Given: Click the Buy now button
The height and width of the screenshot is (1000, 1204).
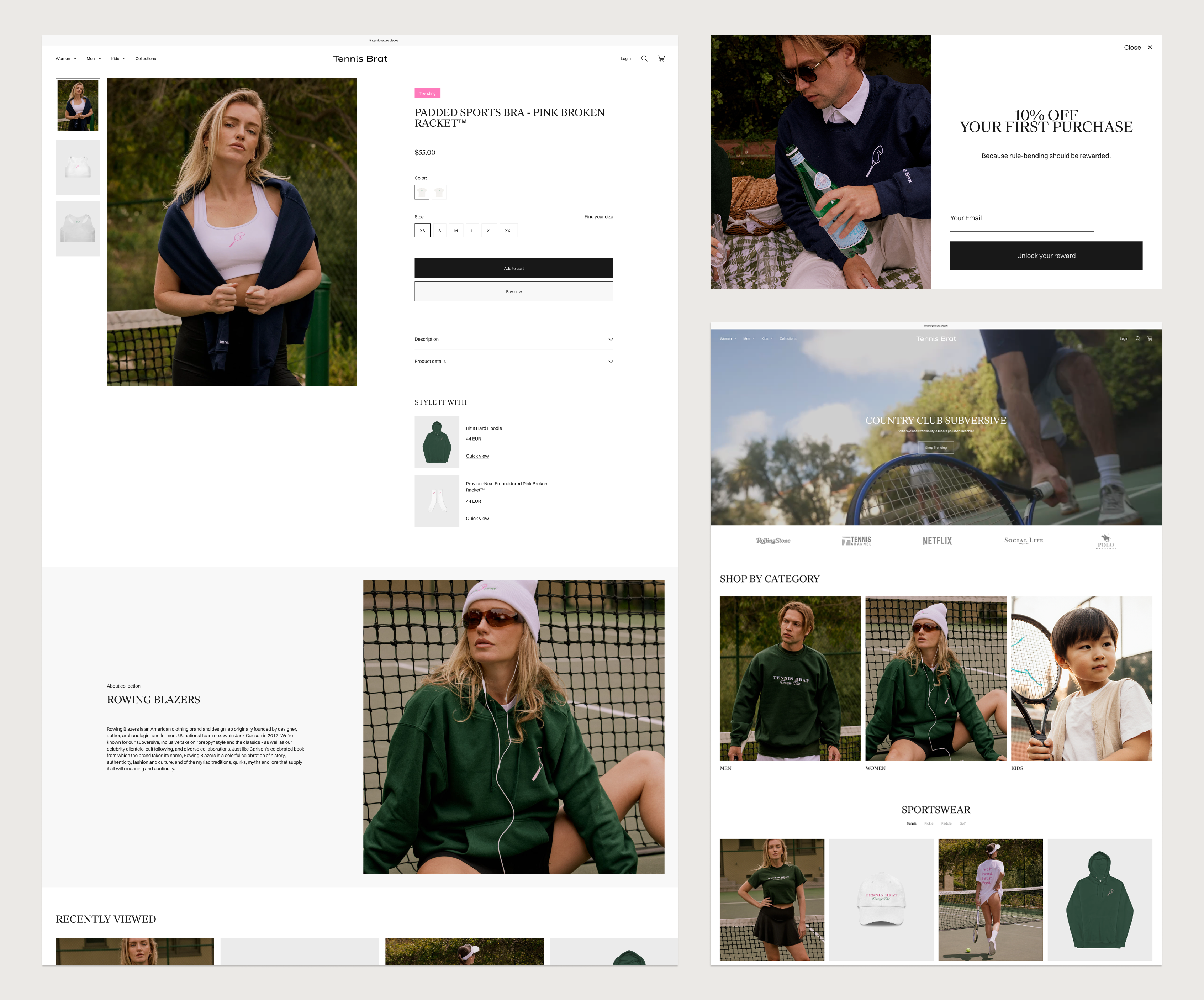Looking at the screenshot, I should [514, 291].
